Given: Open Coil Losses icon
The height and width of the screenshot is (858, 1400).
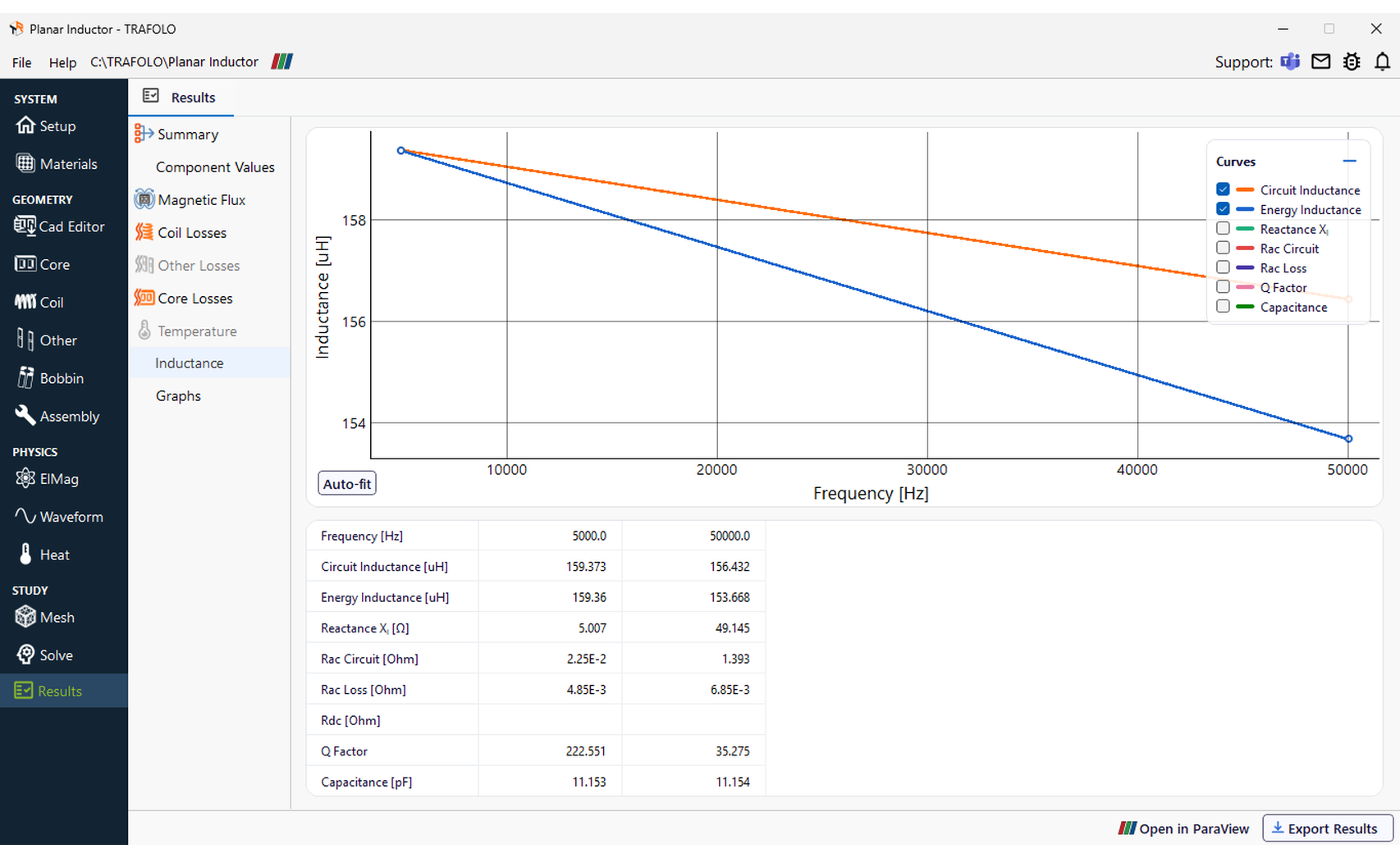Looking at the screenshot, I should coord(144,232).
